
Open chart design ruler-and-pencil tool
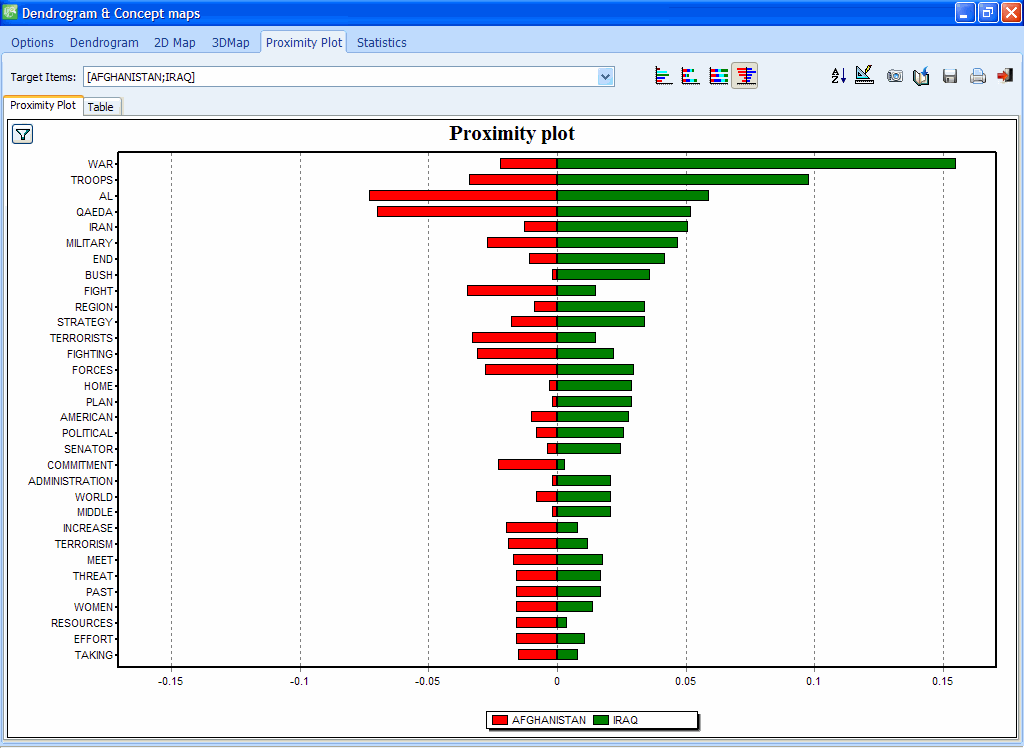pyautogui.click(x=865, y=76)
